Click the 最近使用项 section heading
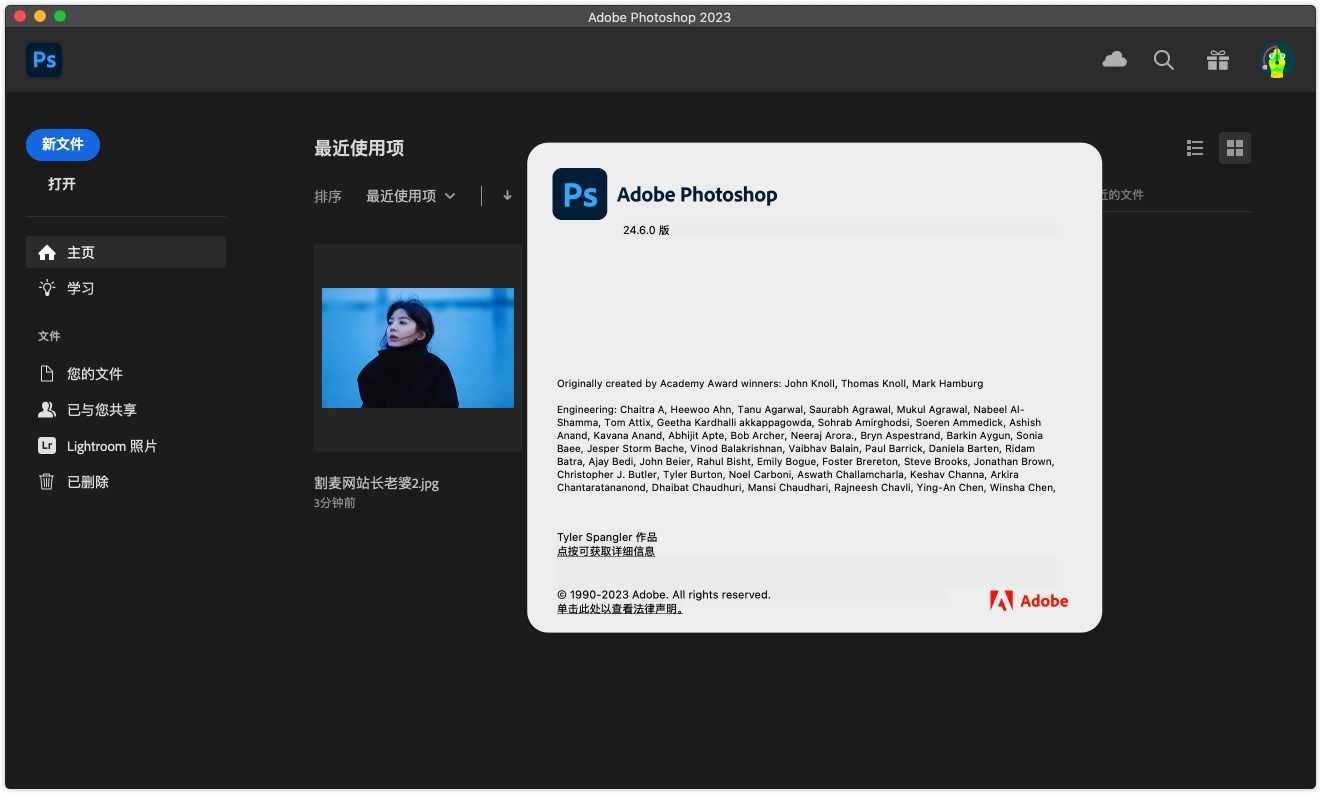 (x=359, y=148)
